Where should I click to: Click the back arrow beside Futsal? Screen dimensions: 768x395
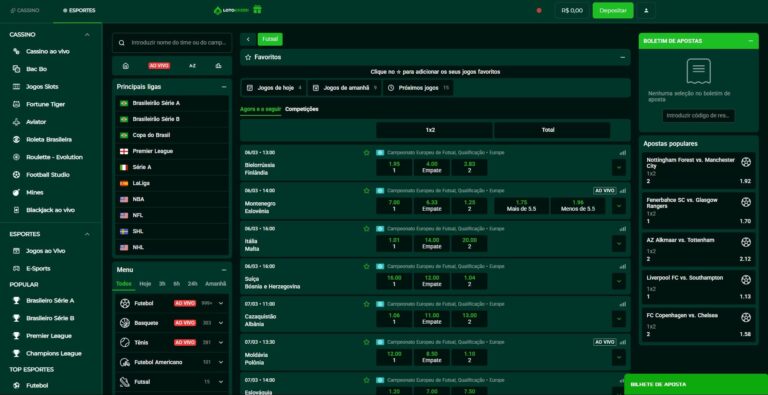coord(248,39)
